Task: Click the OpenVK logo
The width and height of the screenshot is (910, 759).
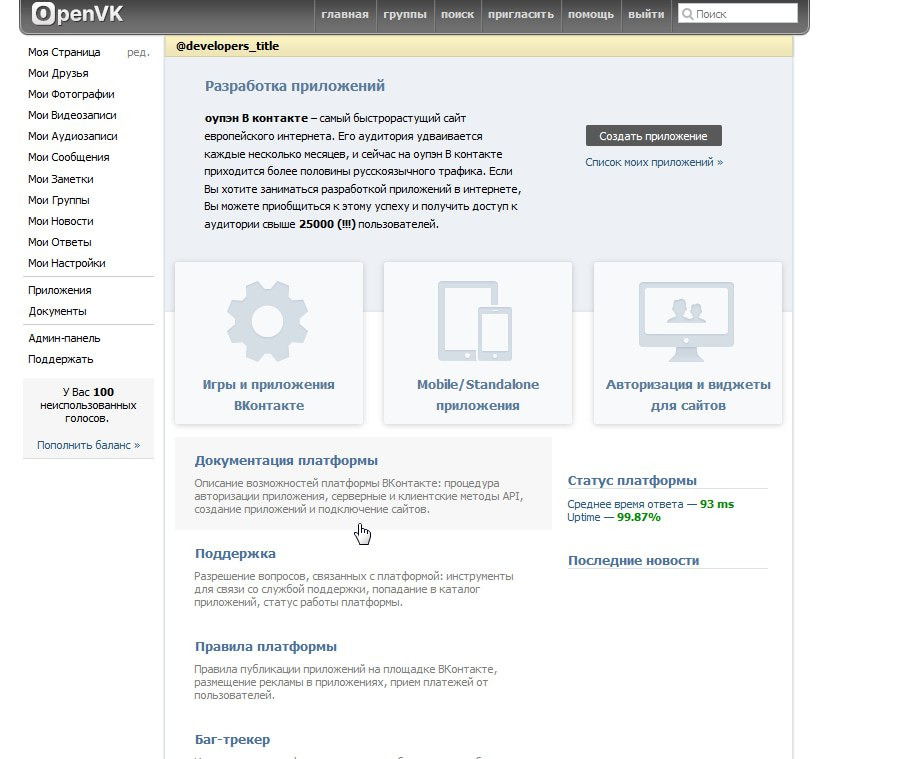Action: 77,13
